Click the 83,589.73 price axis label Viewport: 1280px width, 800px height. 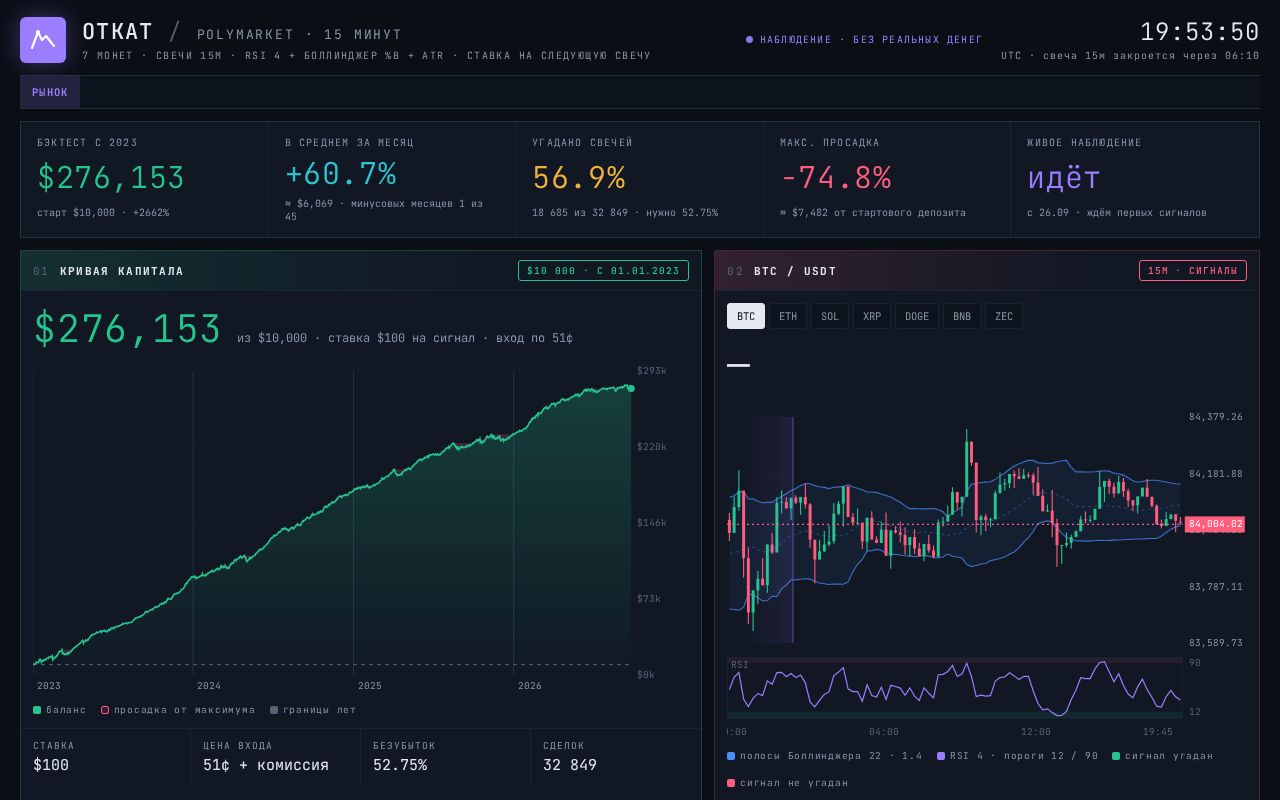1216,643
